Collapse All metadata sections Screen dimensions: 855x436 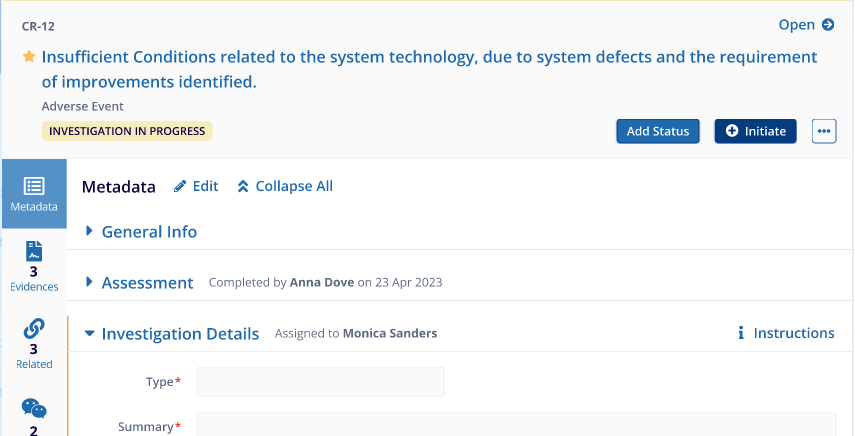point(285,186)
